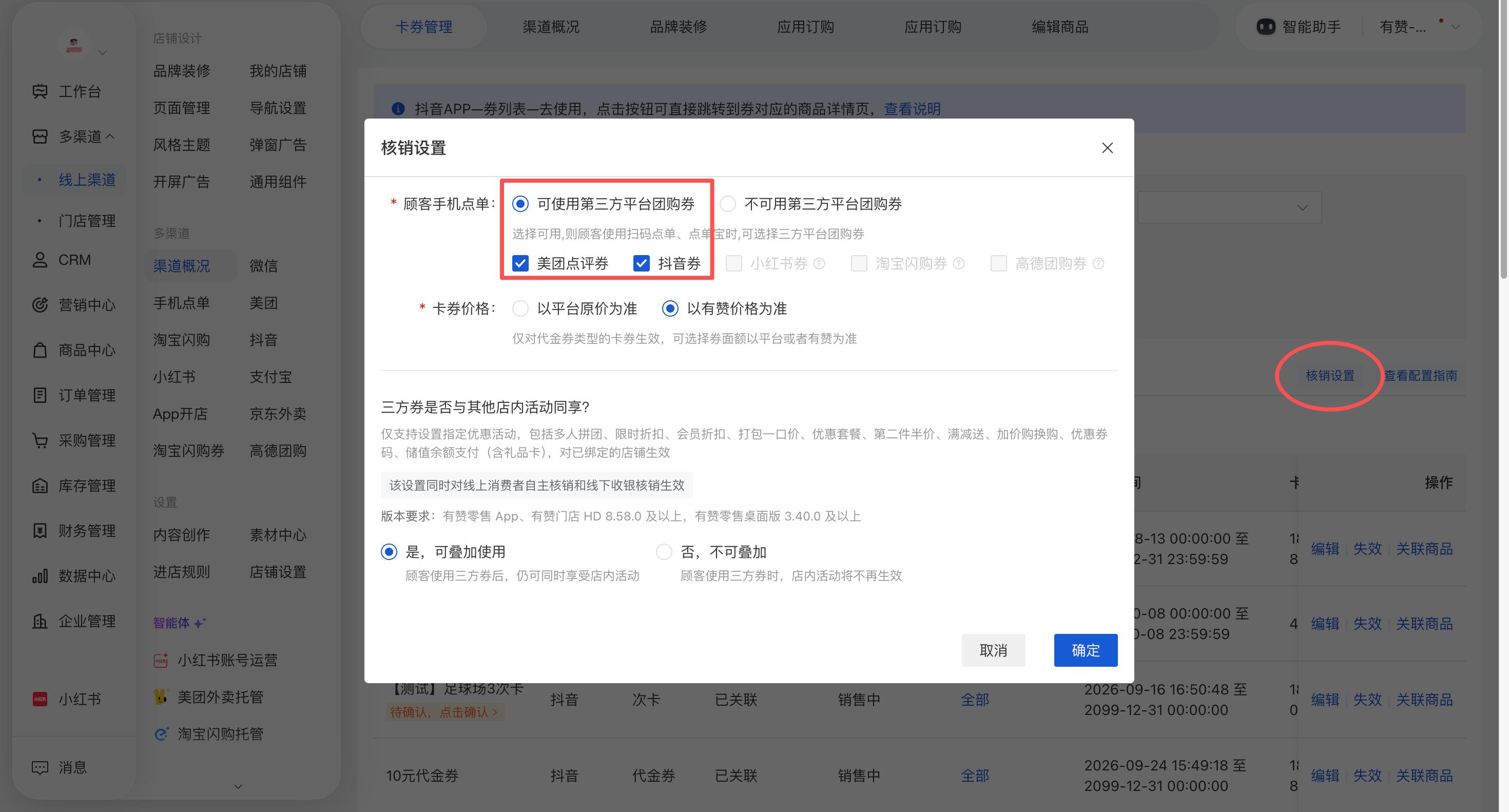This screenshot has width=1509, height=812.
Task: Click the 取消 cancel button
Action: tap(993, 650)
